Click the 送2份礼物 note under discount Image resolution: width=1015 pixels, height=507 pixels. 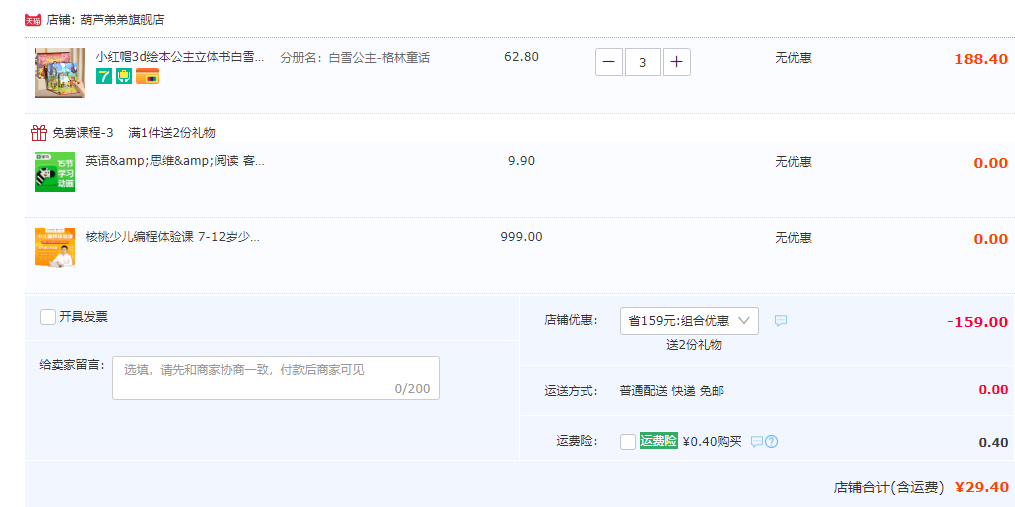pyautogui.click(x=694, y=345)
